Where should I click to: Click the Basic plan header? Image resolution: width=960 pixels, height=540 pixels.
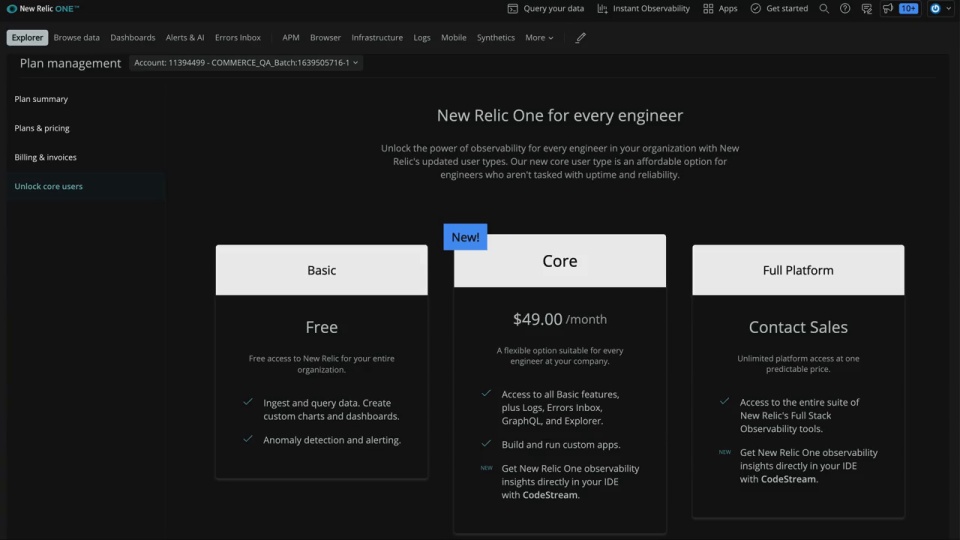pos(321,270)
